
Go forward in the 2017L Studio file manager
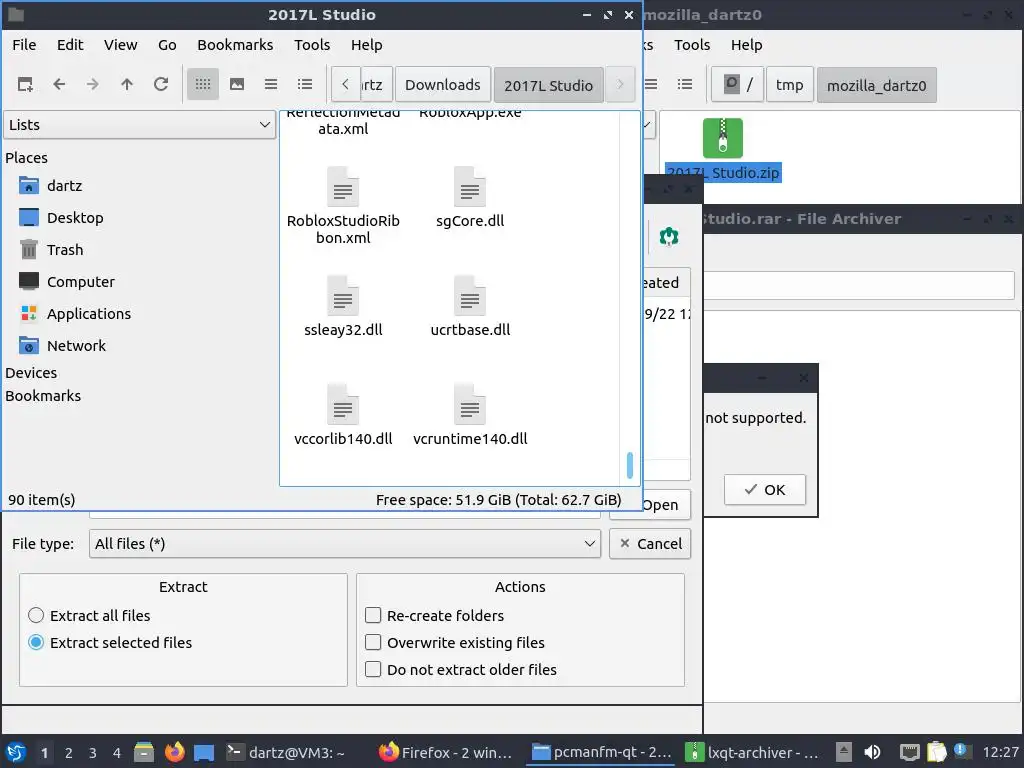tap(93, 84)
